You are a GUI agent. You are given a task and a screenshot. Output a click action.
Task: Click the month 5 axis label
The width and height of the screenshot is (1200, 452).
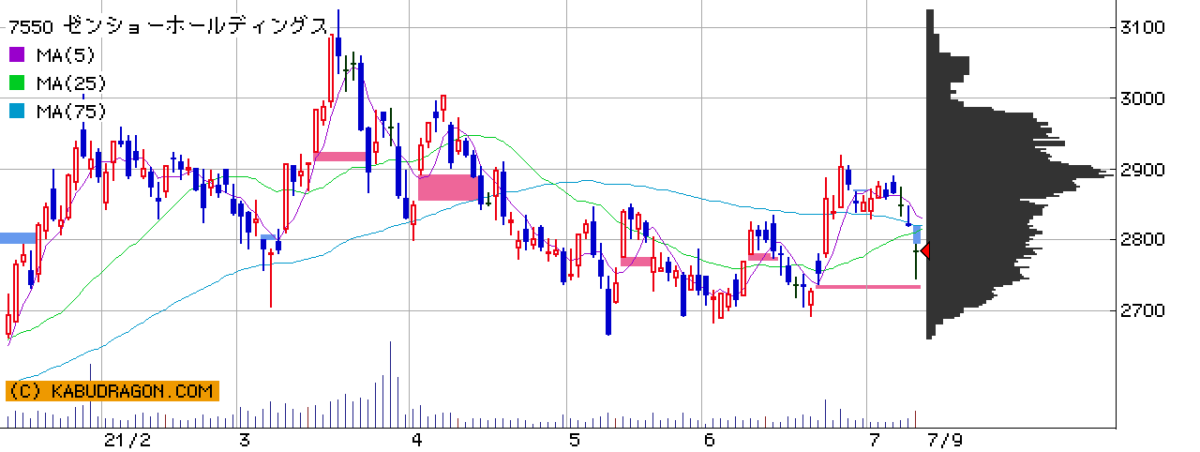pos(574,440)
